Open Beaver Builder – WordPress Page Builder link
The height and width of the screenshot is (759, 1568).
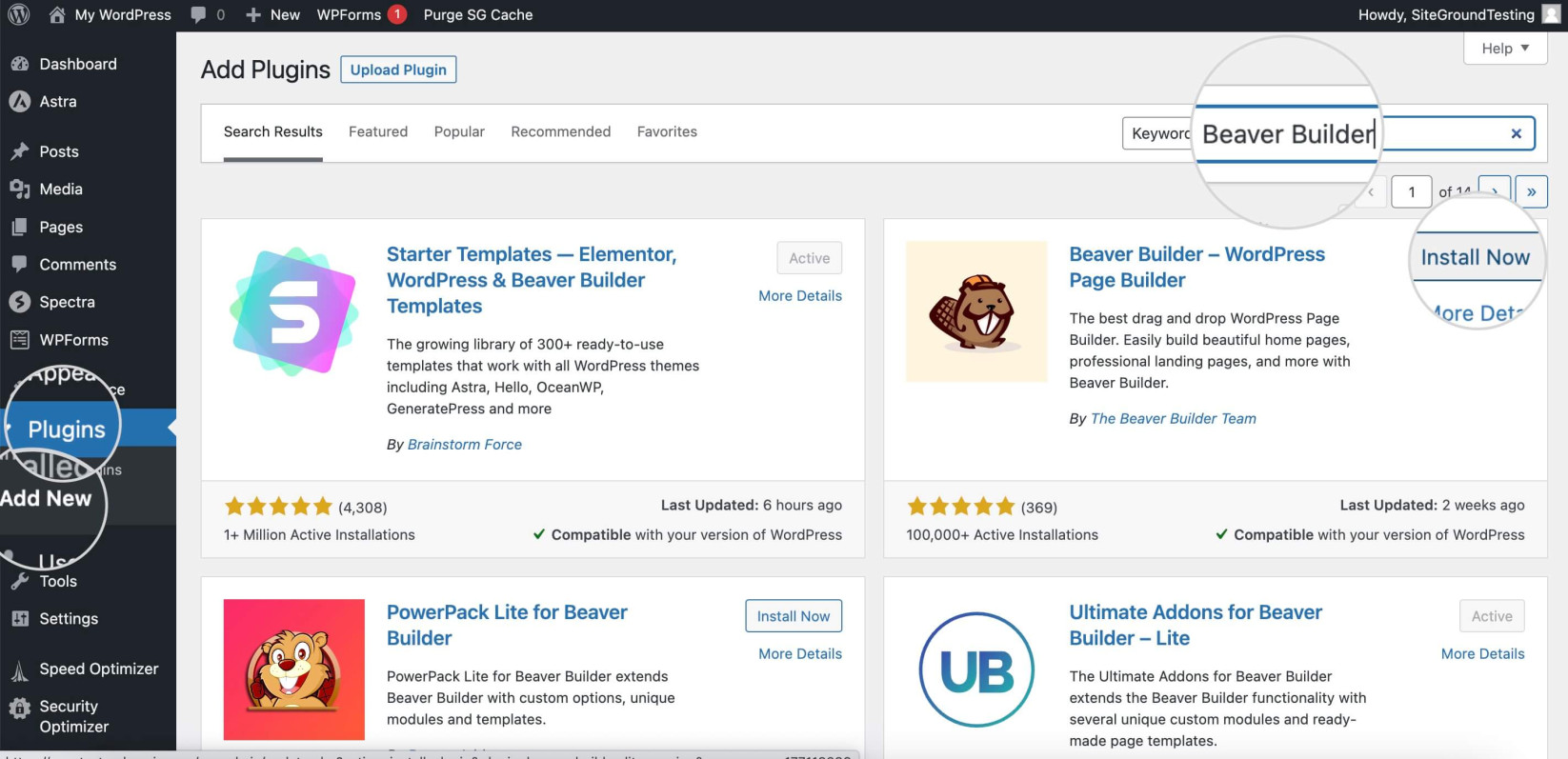pyautogui.click(x=1197, y=268)
